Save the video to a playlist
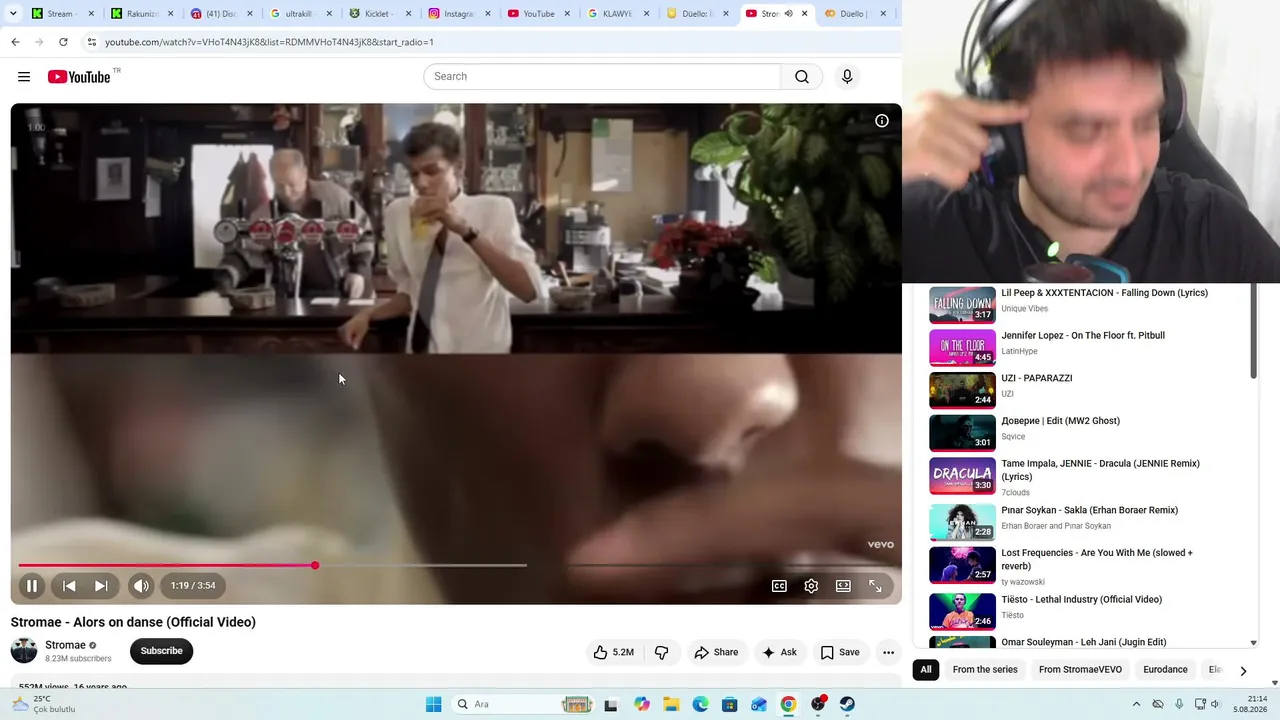This screenshot has height=720, width=1280. tap(840, 652)
